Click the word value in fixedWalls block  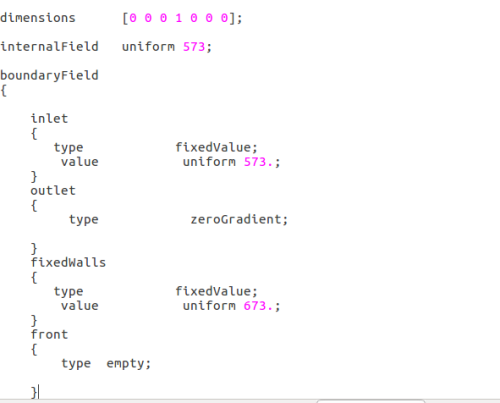point(80,306)
